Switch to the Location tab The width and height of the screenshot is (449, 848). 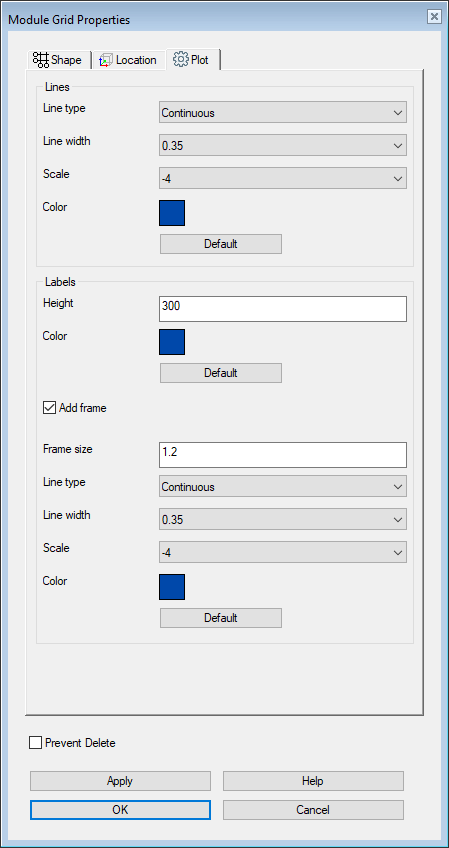(x=128, y=60)
